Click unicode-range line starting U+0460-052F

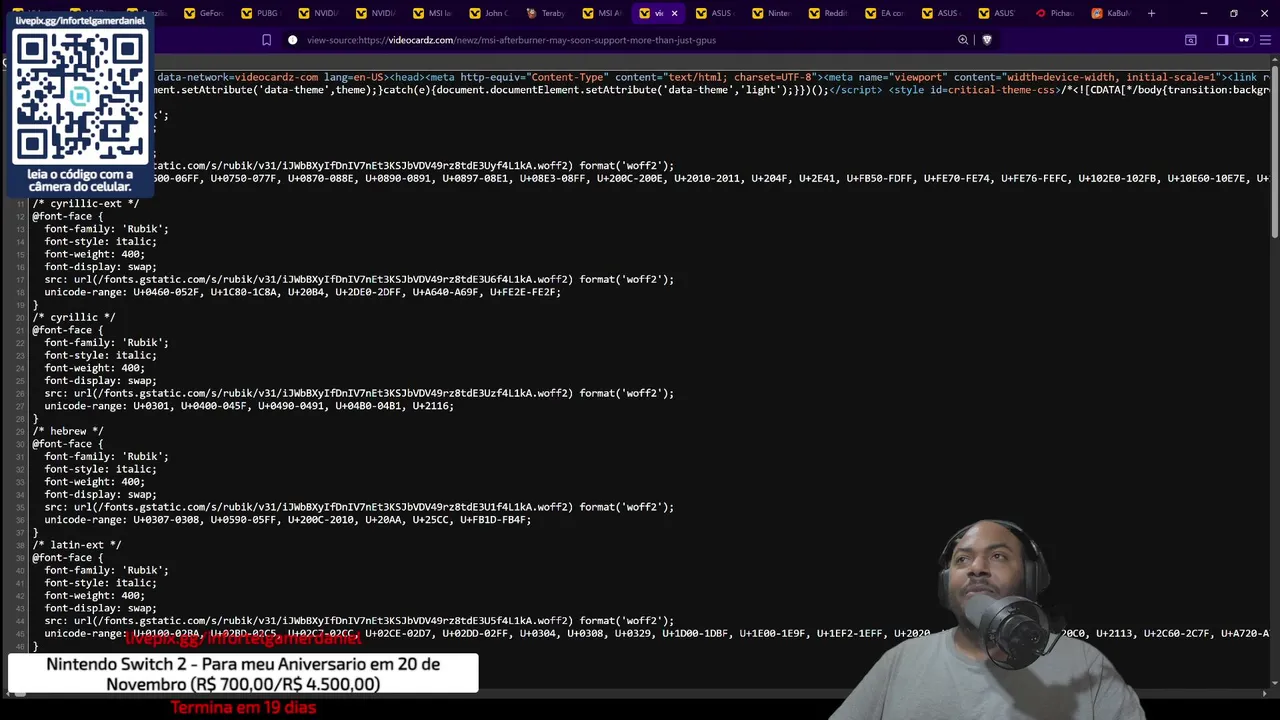coord(302,292)
